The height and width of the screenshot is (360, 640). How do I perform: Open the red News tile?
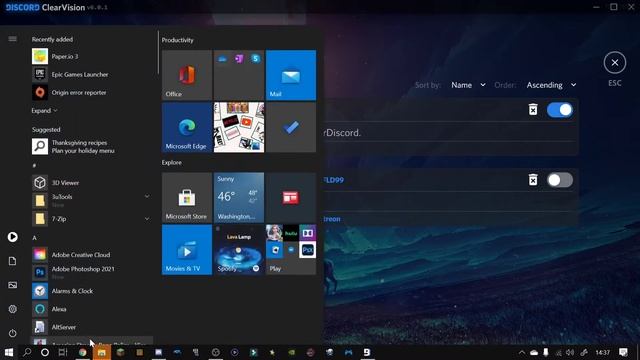coord(291,198)
